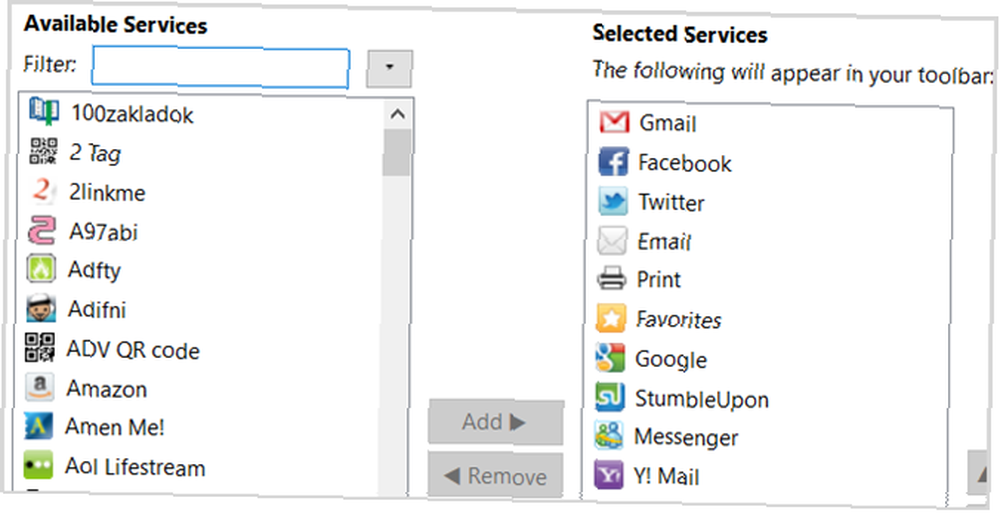Select the Favorites star icon

pyautogui.click(x=610, y=318)
